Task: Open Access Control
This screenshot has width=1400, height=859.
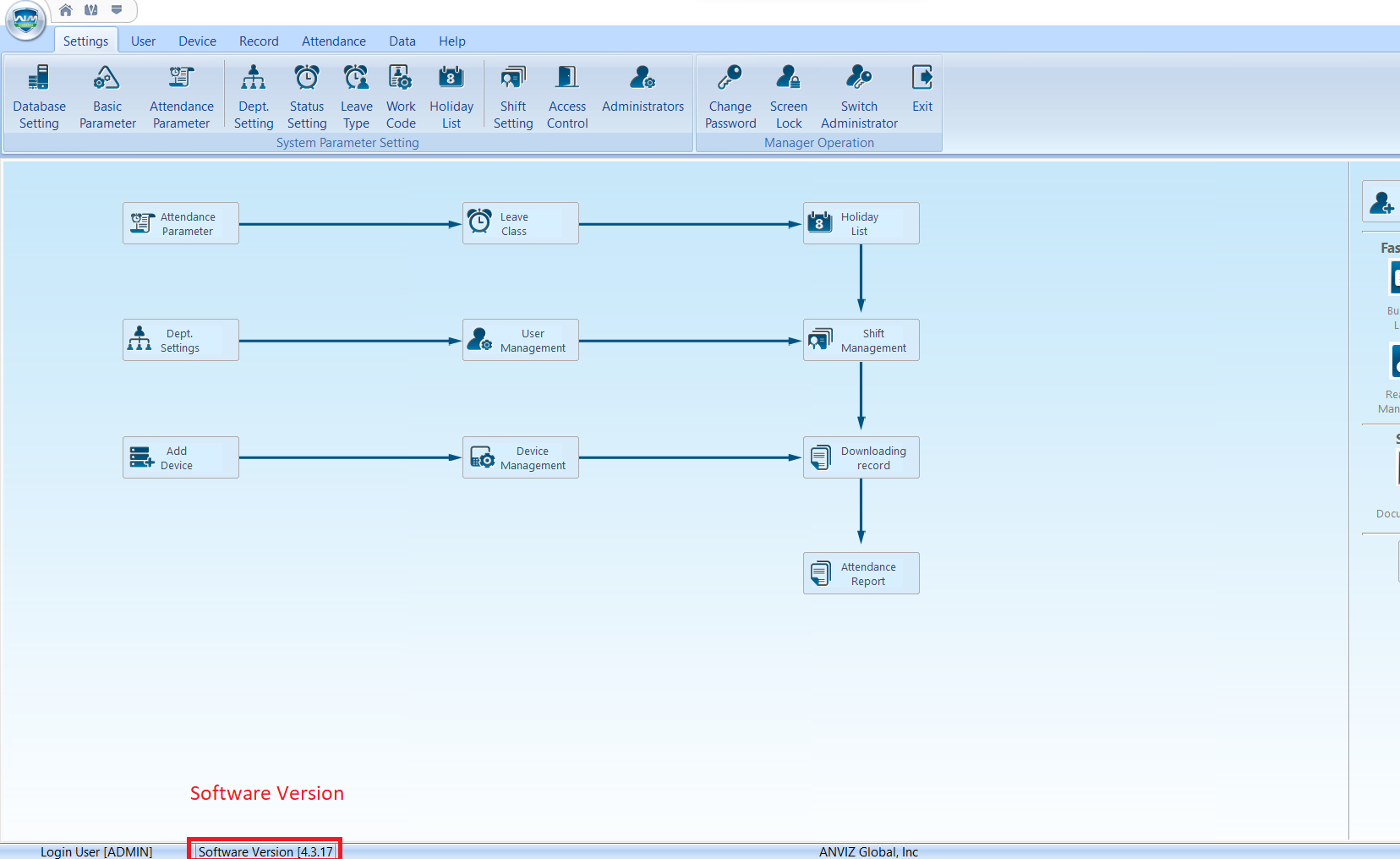Action: (566, 95)
